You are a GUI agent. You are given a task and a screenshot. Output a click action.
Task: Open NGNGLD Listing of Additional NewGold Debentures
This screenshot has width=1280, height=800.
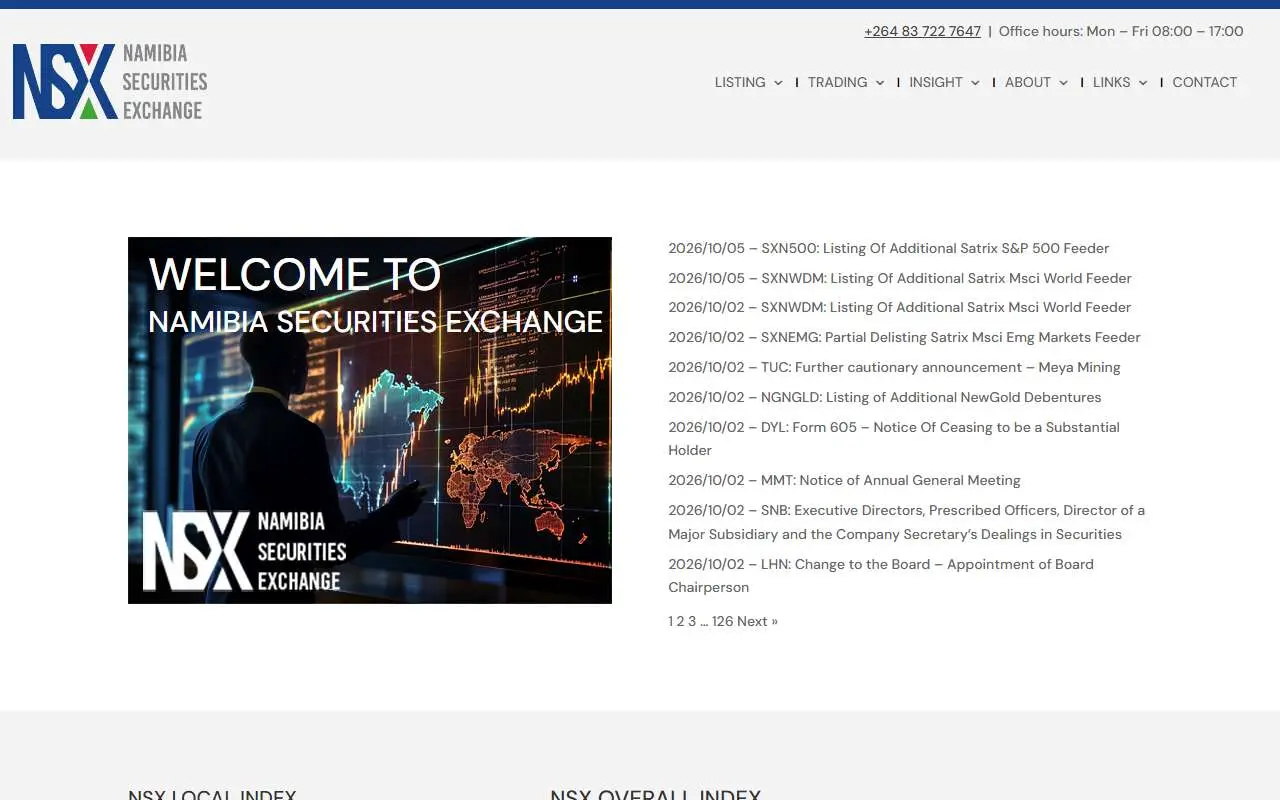pyautogui.click(x=885, y=397)
